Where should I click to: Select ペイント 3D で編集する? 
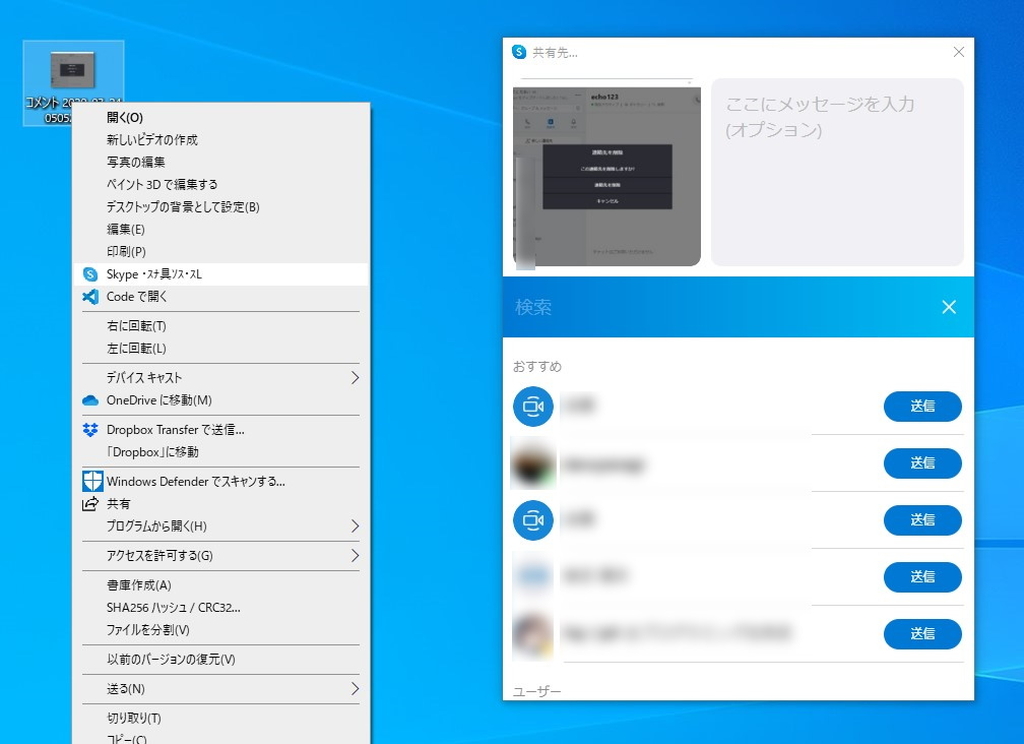155,184
